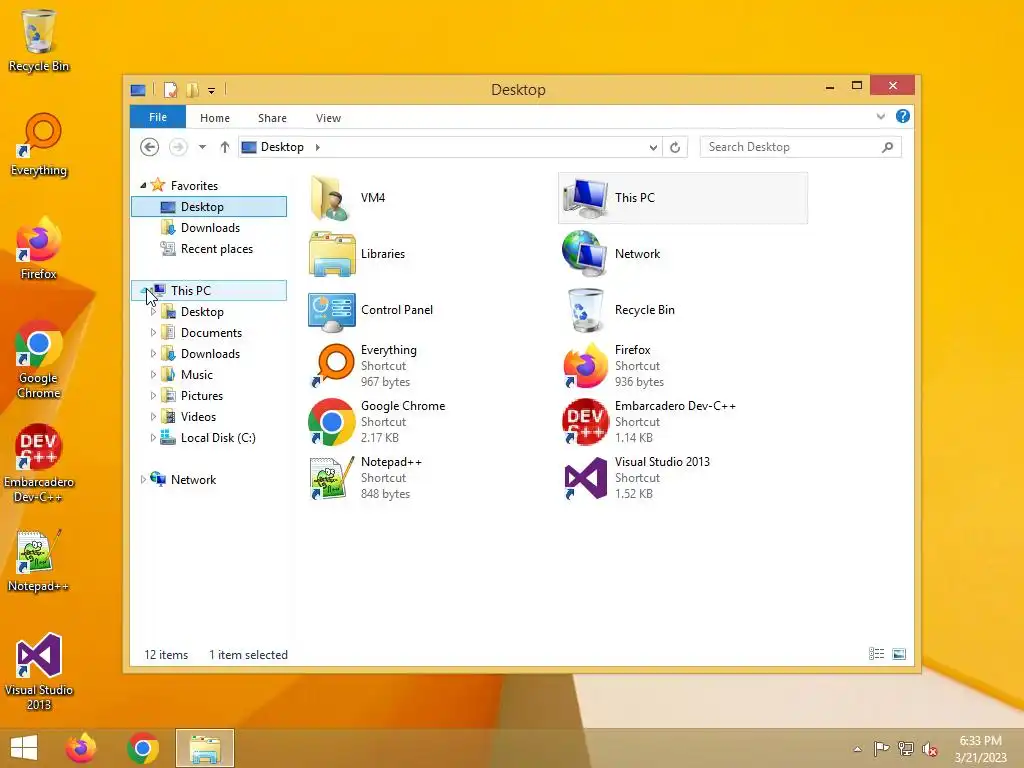1024x768 pixels.
Task: Click the Desktop address bar path
Action: pyautogui.click(x=282, y=147)
